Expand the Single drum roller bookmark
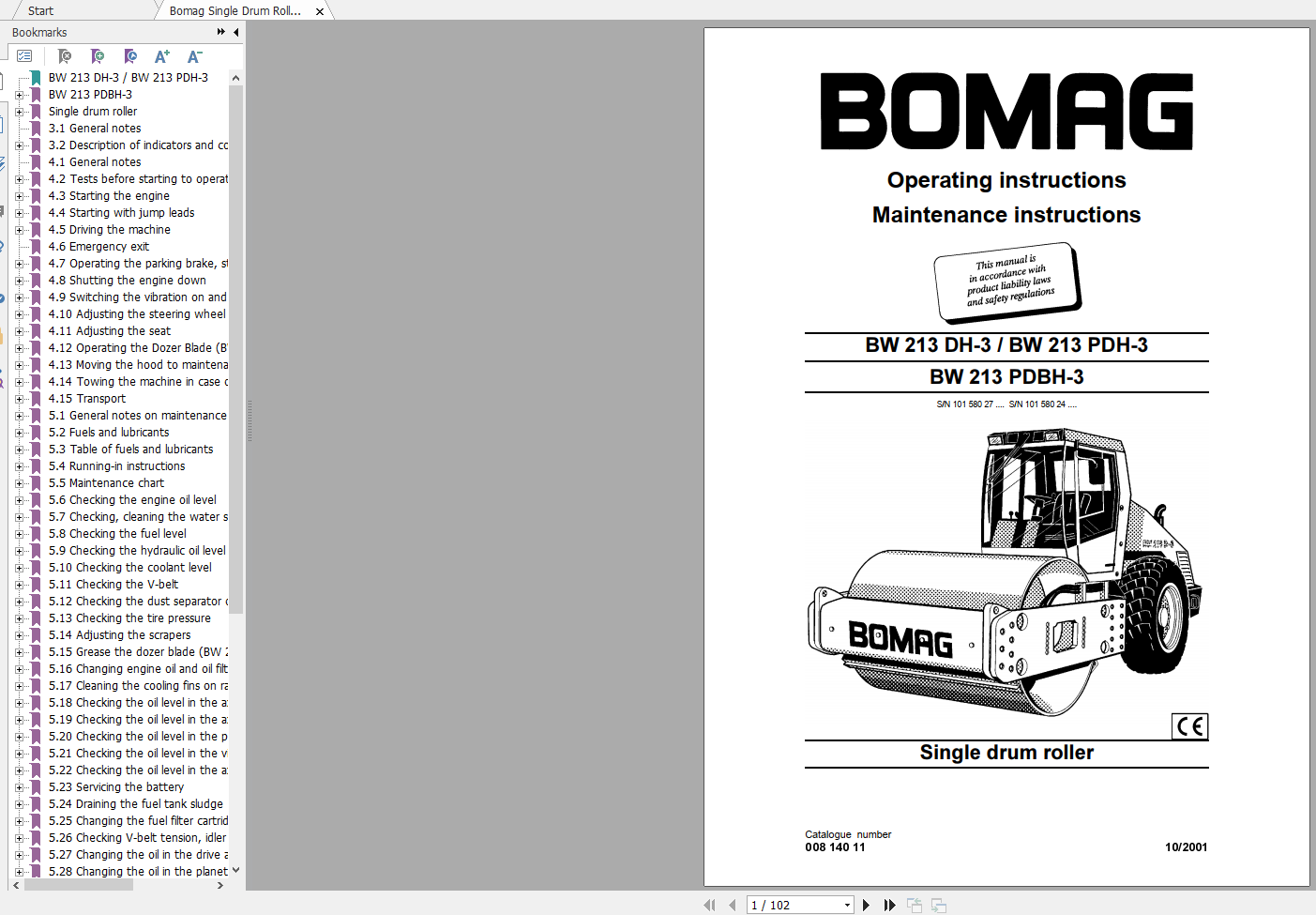This screenshot has width=1316, height=915. [x=19, y=112]
